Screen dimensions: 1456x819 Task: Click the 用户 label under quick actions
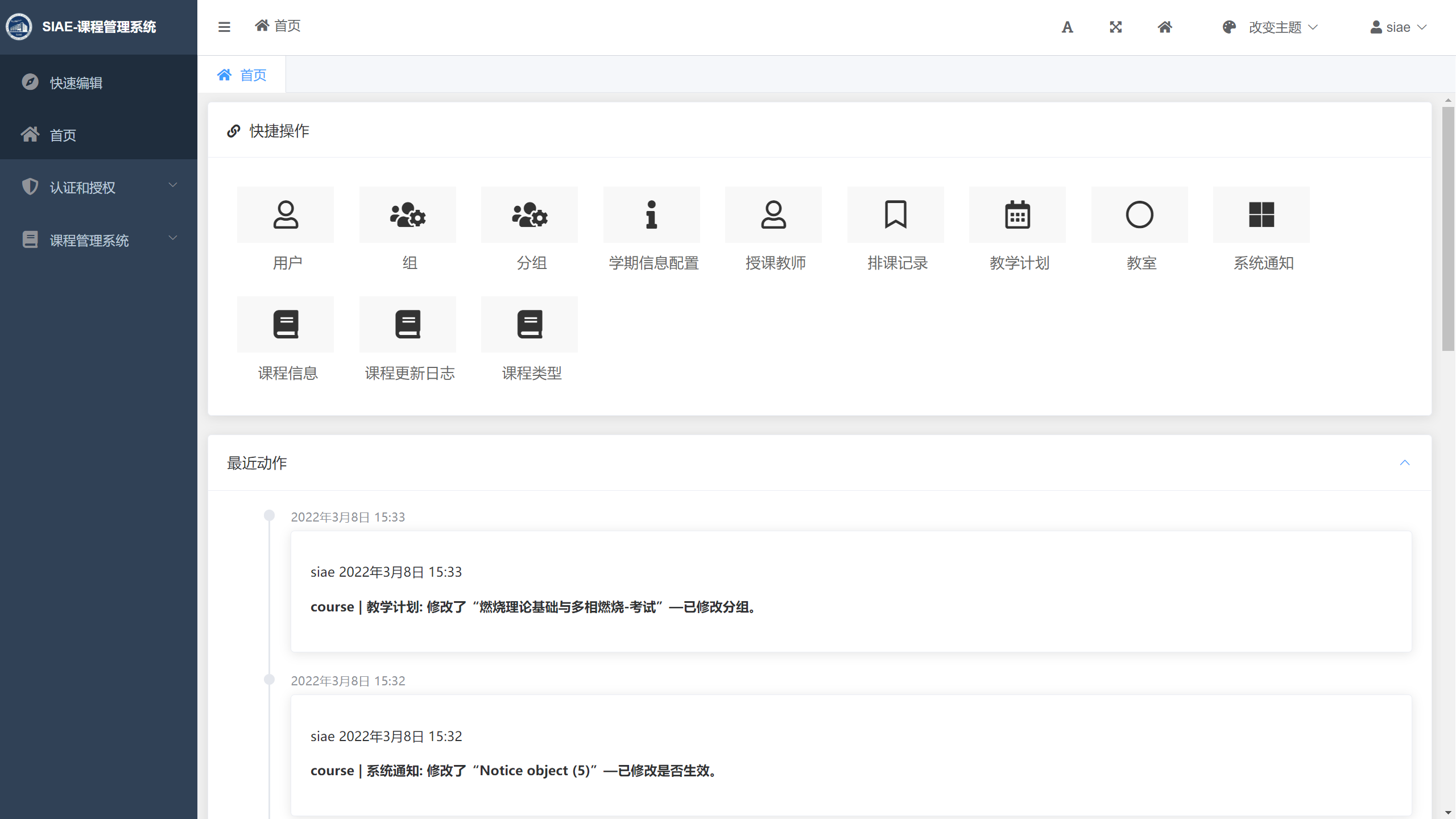pyautogui.click(x=288, y=263)
